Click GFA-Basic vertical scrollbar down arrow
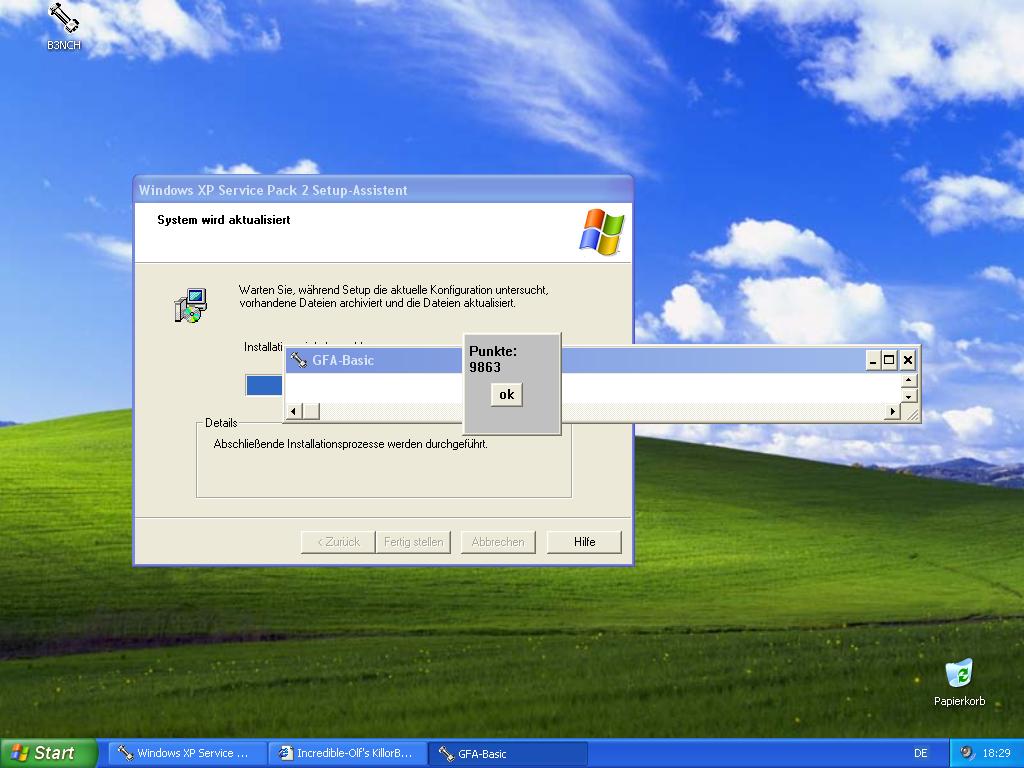 pyautogui.click(x=908, y=396)
